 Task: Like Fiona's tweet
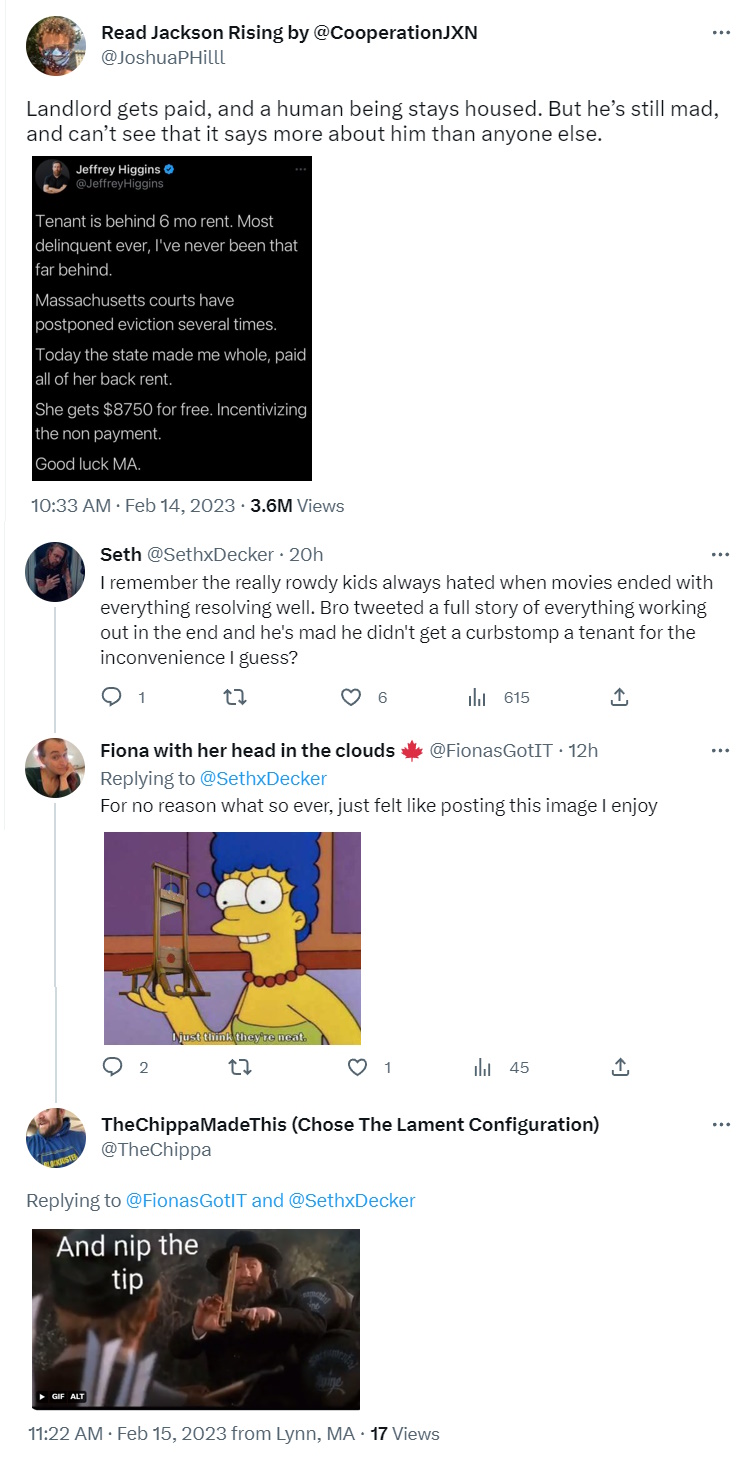(357, 1067)
